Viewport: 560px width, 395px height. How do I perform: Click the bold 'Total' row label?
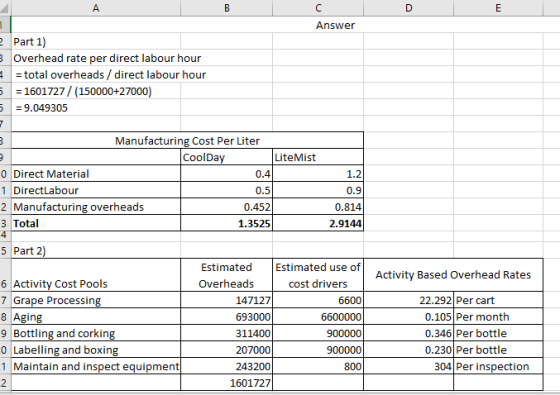pyautogui.click(x=96, y=223)
